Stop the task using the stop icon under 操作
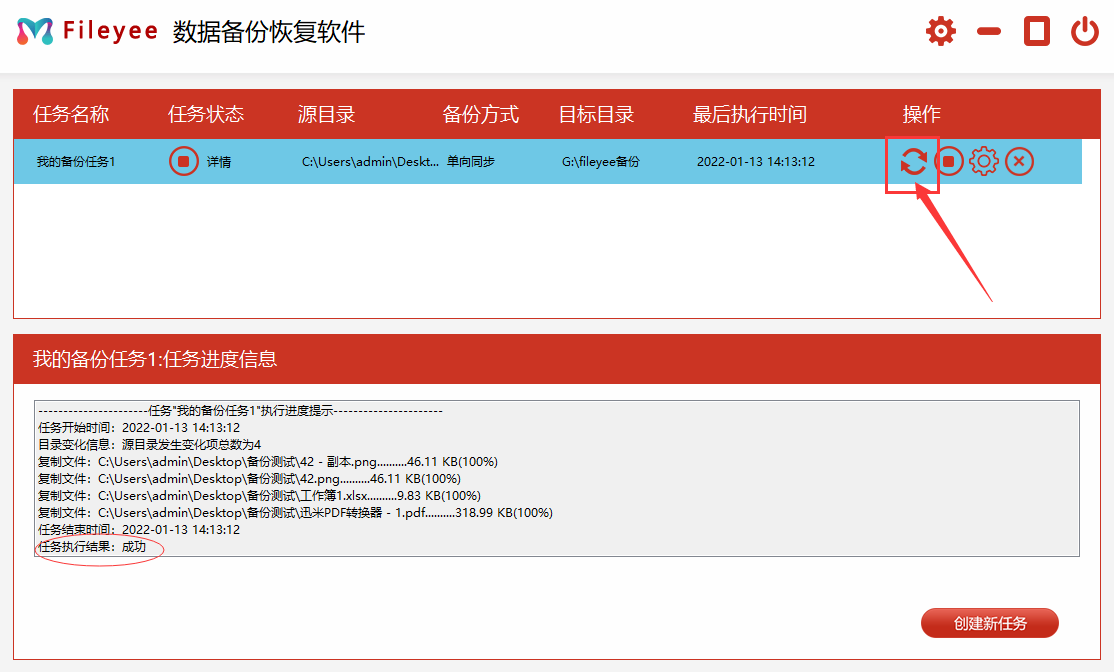The image size is (1114, 672). point(949,161)
